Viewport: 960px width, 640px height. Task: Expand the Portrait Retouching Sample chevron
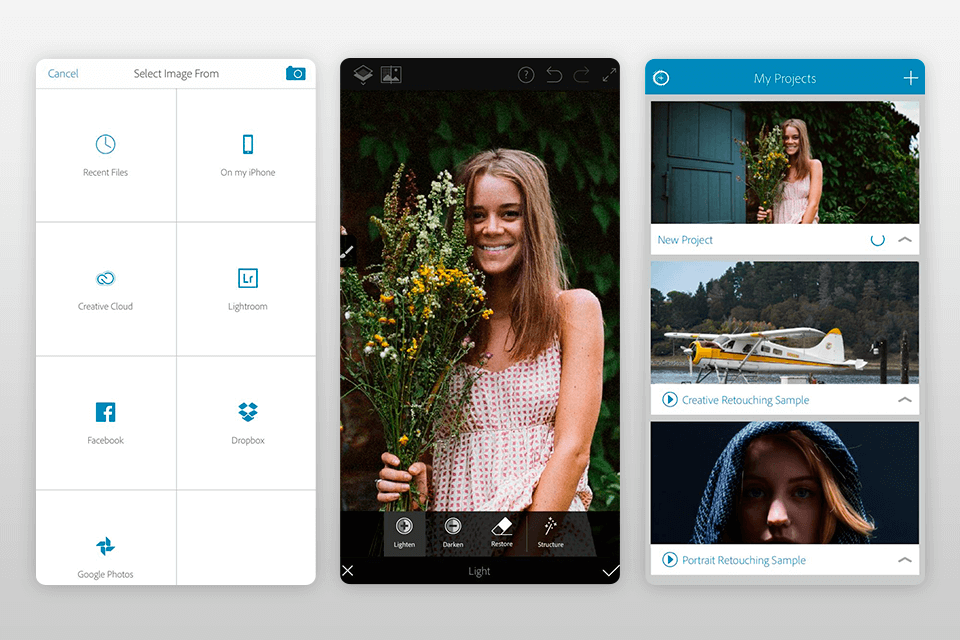coord(904,560)
